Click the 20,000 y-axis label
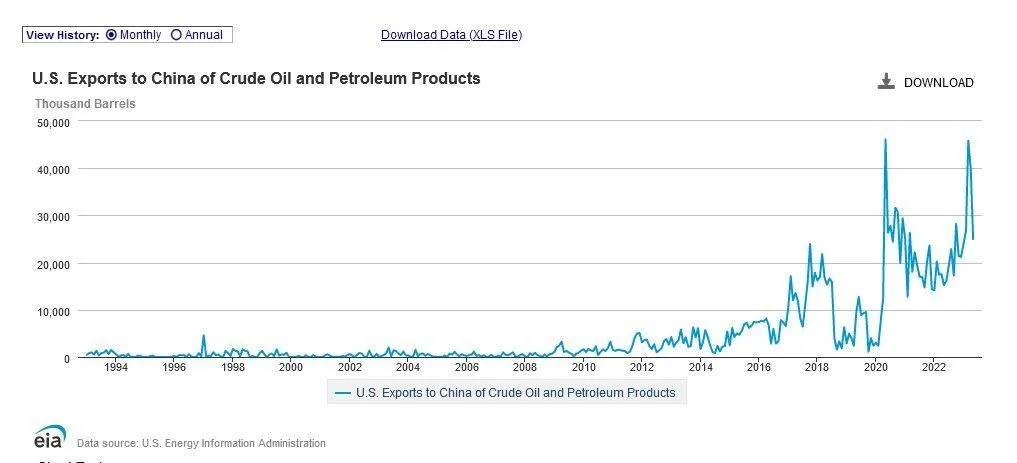Image resolution: width=1017 pixels, height=463 pixels. pyautogui.click(x=52, y=264)
